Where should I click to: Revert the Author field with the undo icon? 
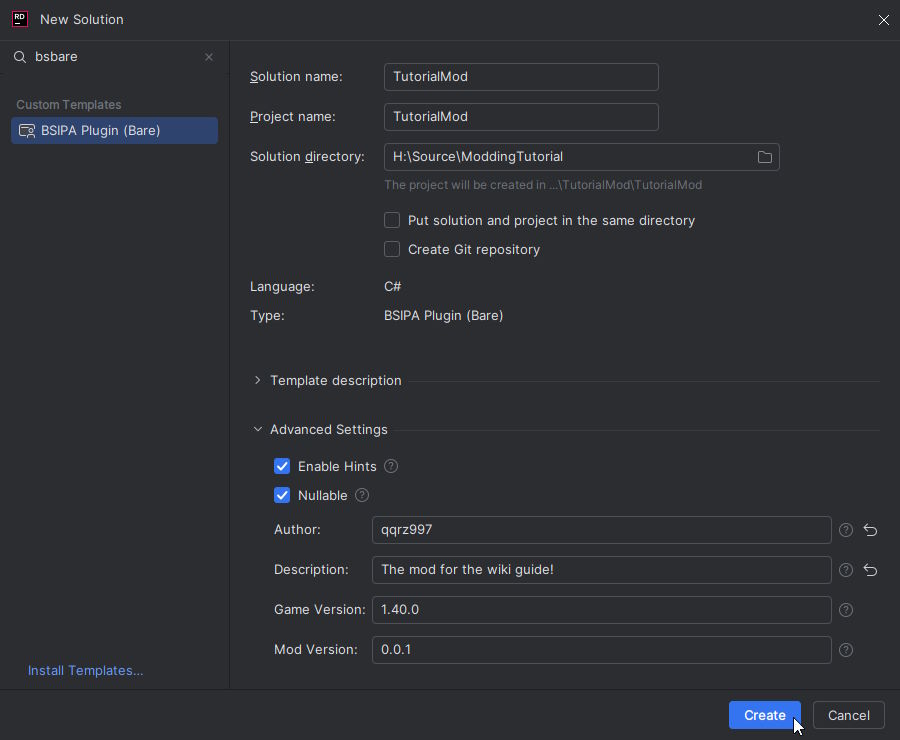click(869, 530)
